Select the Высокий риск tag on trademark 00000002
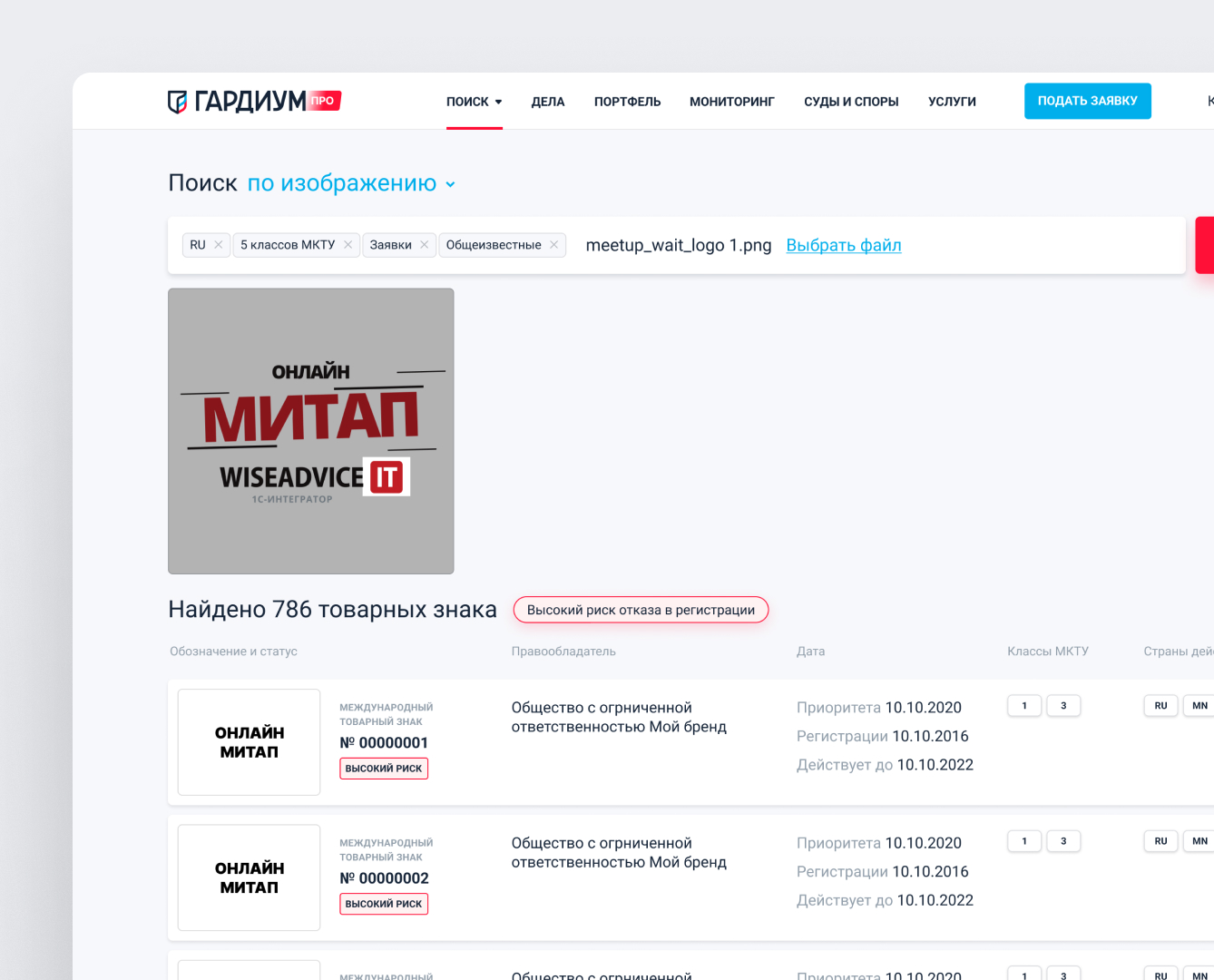Viewport: 1214px width, 980px height. [x=384, y=904]
